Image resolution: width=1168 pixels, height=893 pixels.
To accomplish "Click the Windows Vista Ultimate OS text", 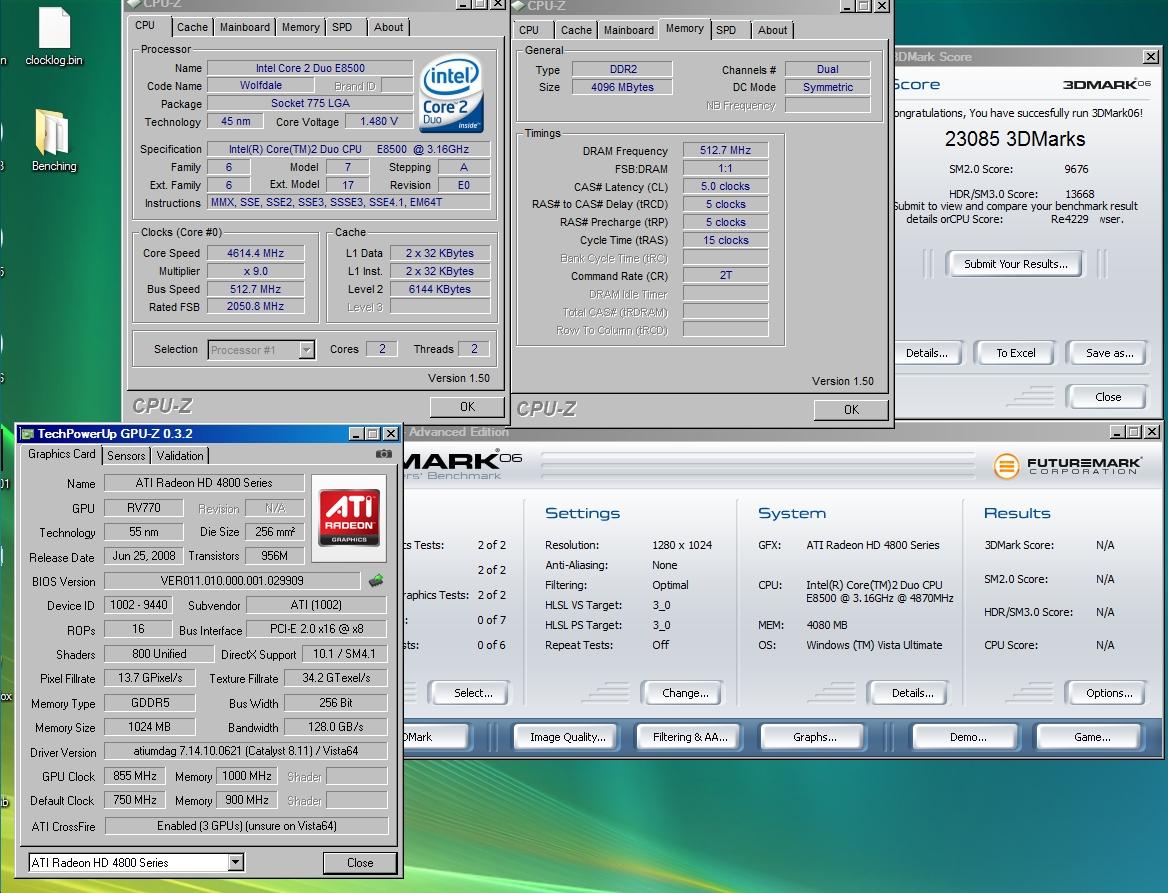I will (x=874, y=645).
